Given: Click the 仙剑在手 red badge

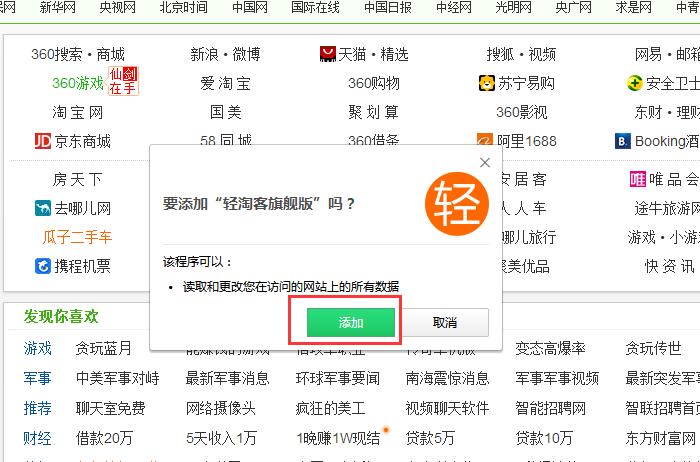Looking at the screenshot, I should point(123,81).
